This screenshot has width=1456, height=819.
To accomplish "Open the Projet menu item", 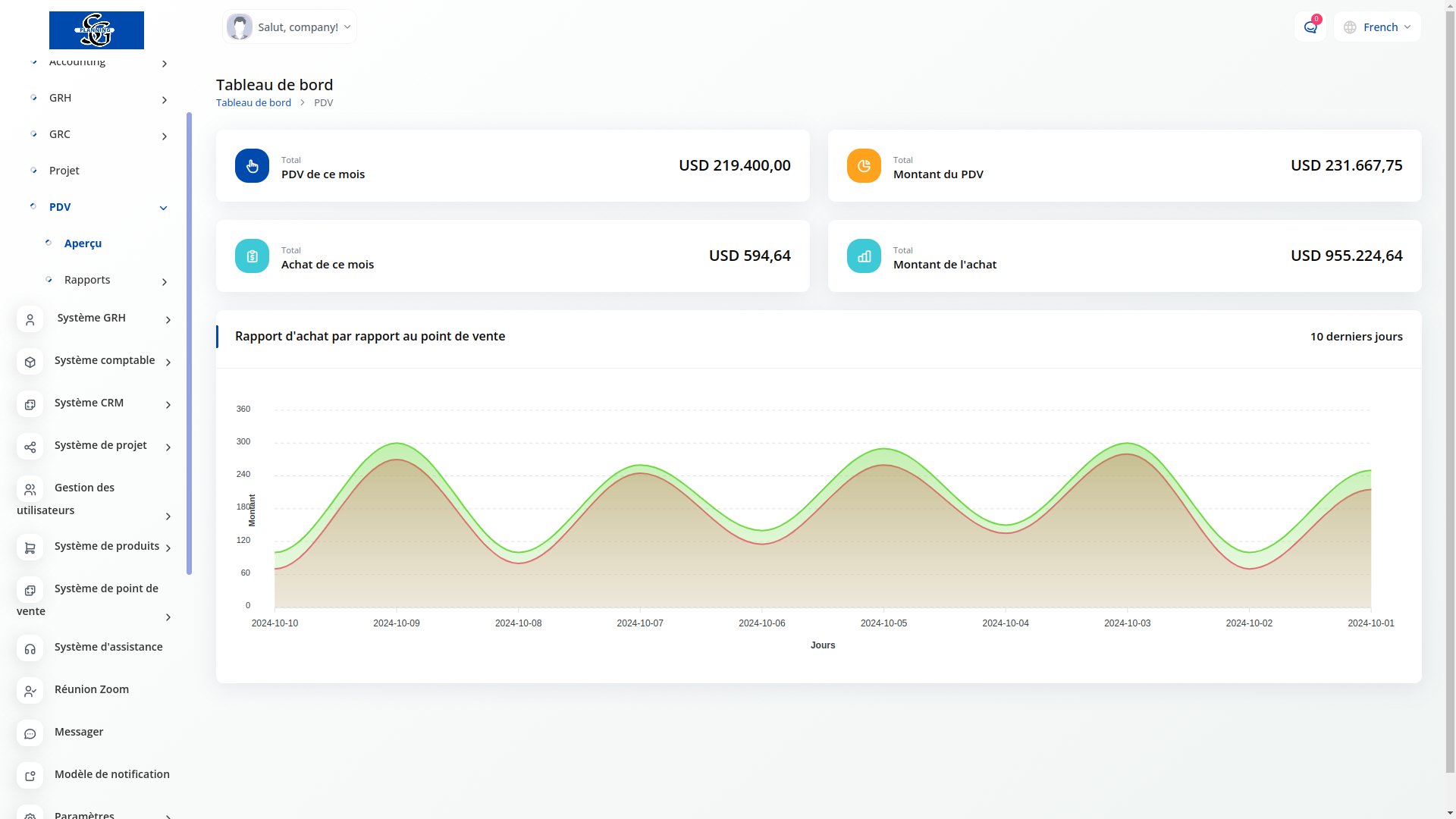I will pyautogui.click(x=64, y=171).
